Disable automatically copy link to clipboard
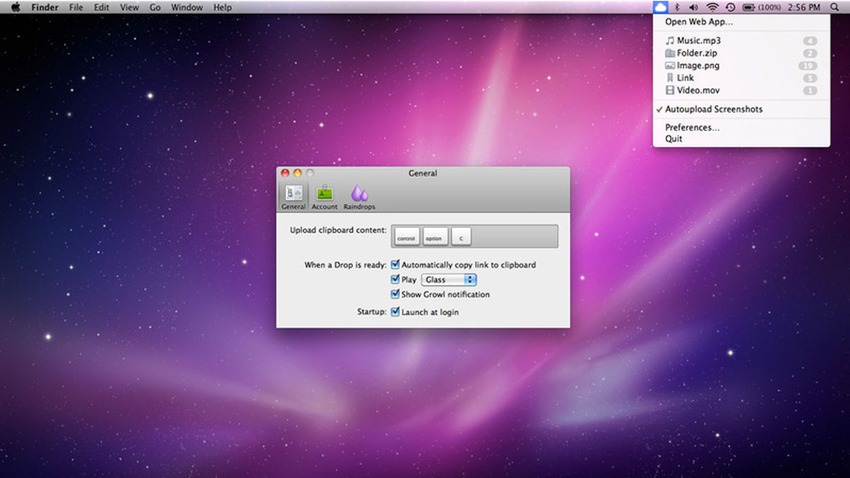The height and width of the screenshot is (478, 850). [396, 265]
